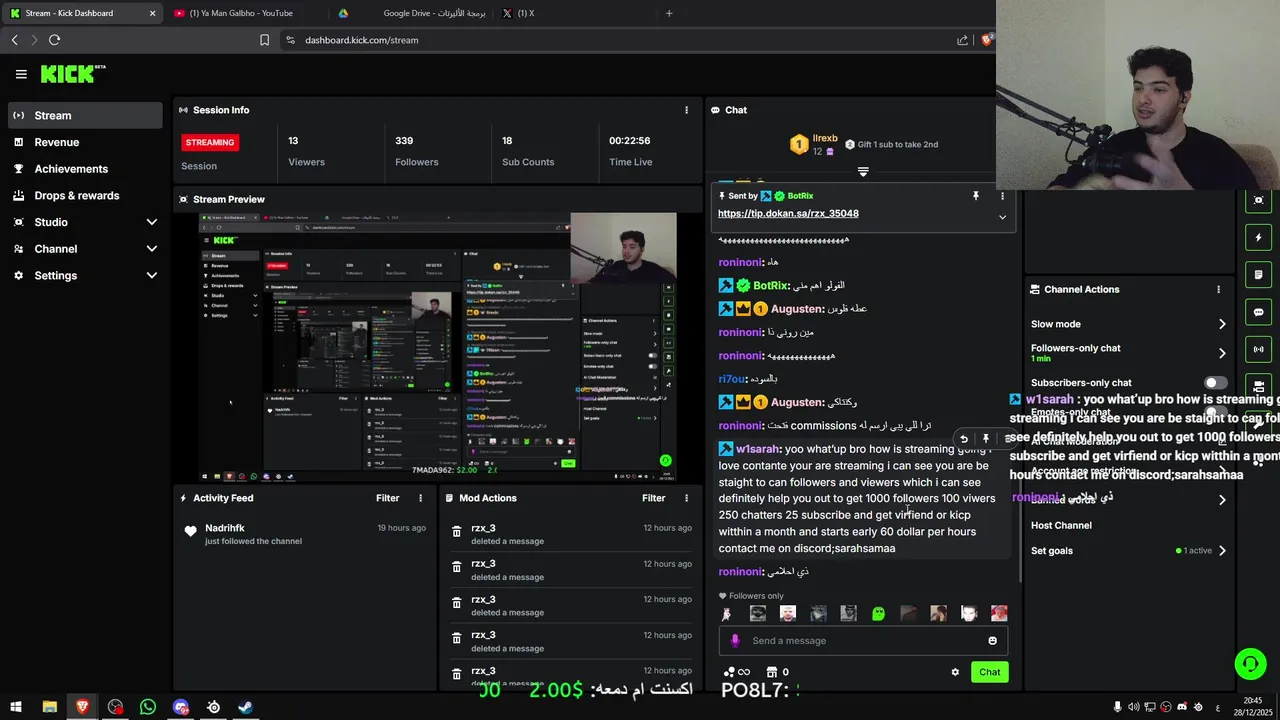Click the Brave shields icon
The width and height of the screenshot is (1280, 720).
pos(987,40)
